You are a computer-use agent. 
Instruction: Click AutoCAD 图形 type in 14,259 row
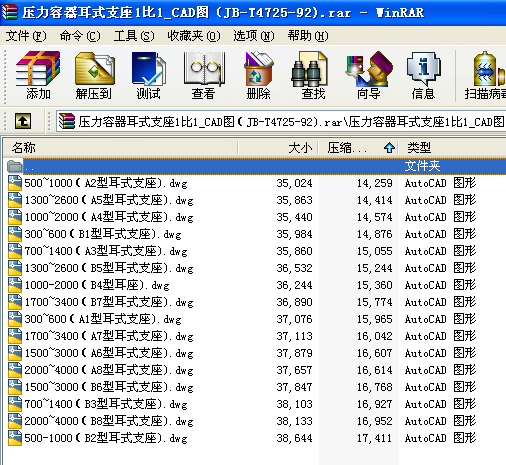click(440, 183)
